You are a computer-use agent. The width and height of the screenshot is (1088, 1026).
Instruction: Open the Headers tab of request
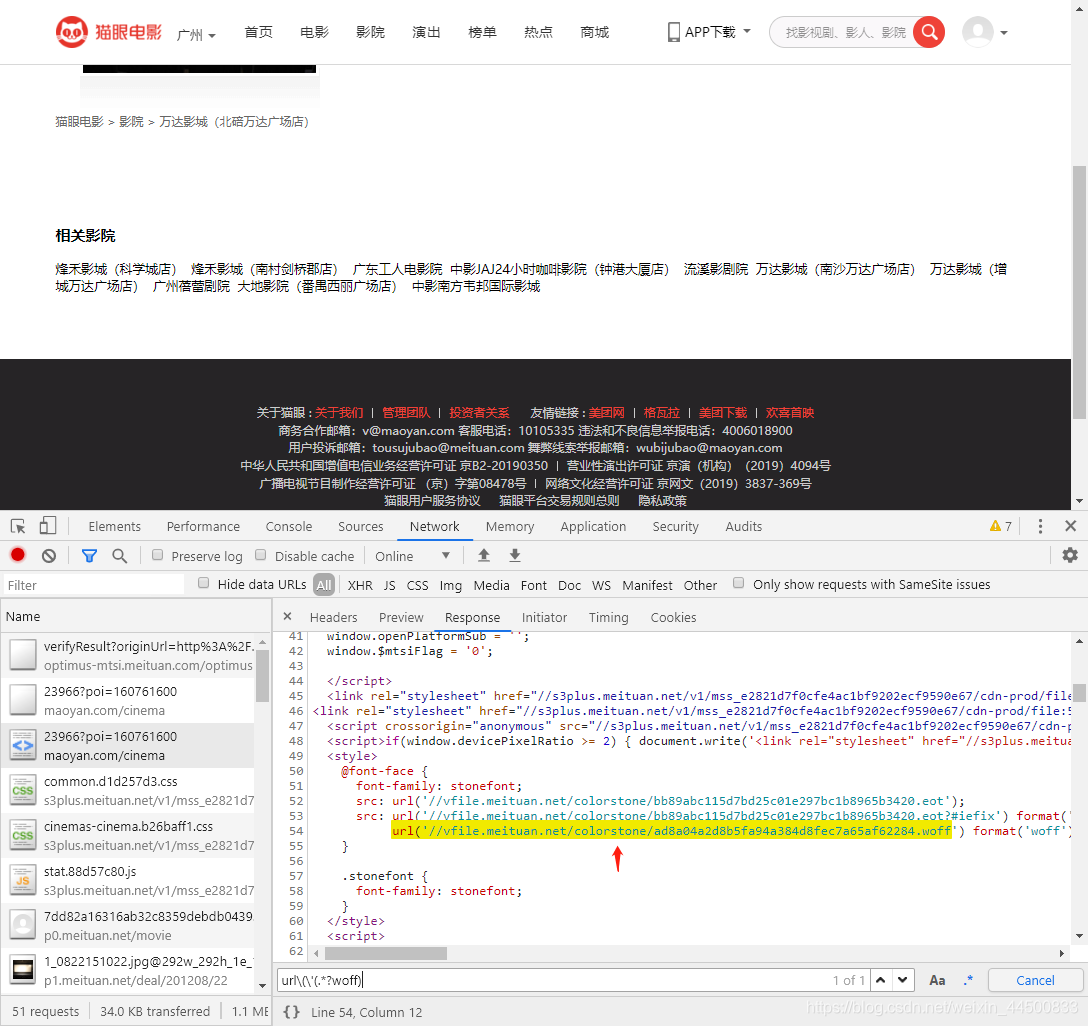(x=334, y=617)
